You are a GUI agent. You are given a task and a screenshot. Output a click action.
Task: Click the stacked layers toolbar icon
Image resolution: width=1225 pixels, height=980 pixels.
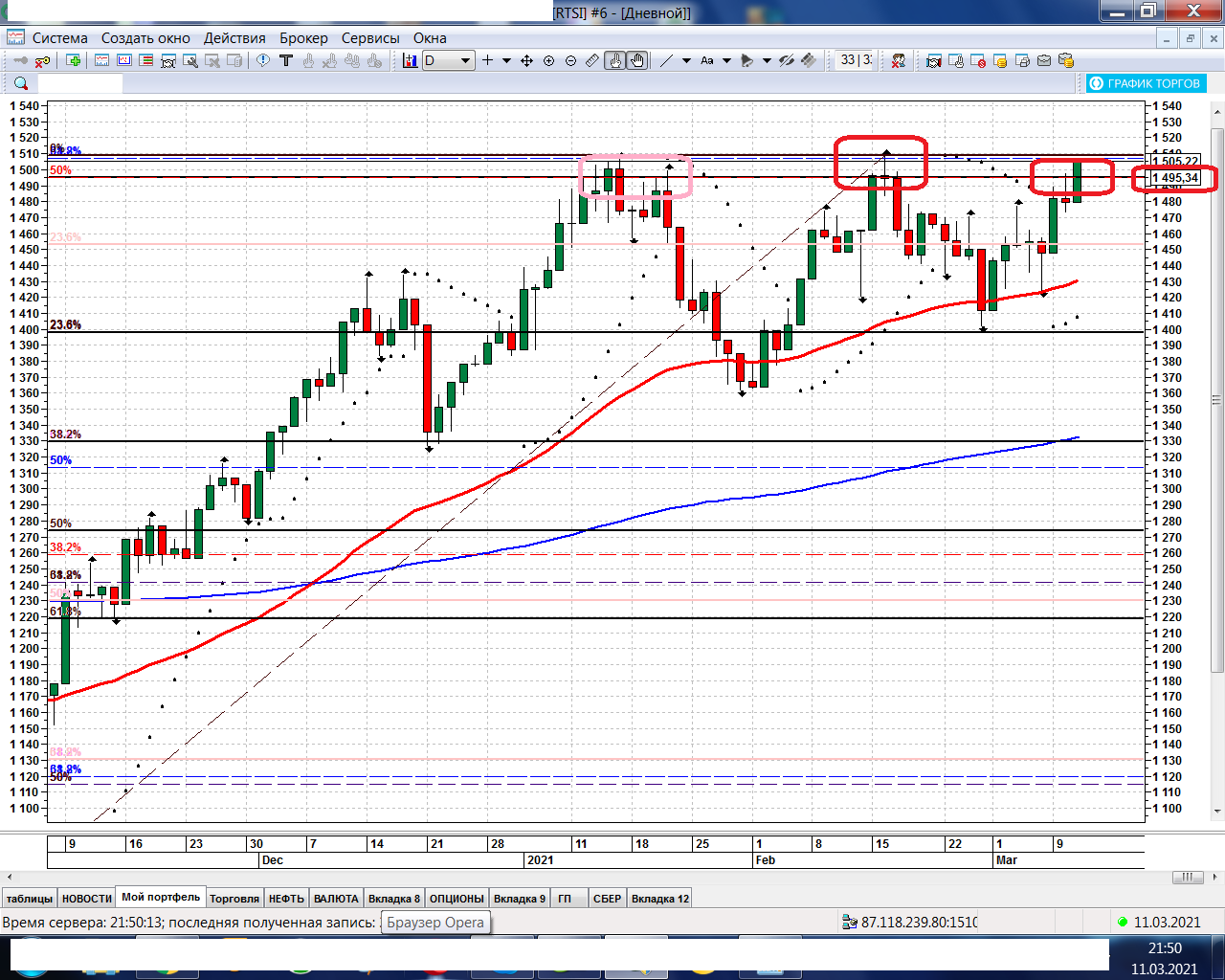(x=809, y=60)
